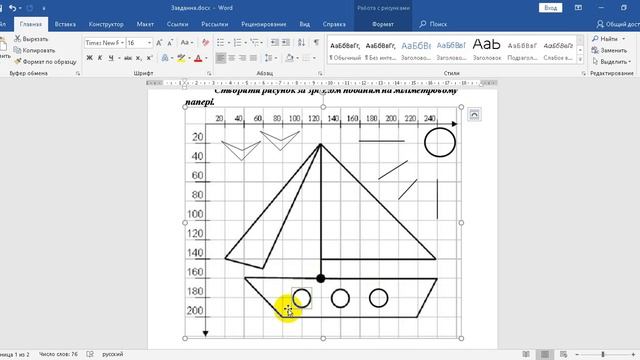Toggle align left
This screenshot has width=640, height=360.
[x=220, y=58]
